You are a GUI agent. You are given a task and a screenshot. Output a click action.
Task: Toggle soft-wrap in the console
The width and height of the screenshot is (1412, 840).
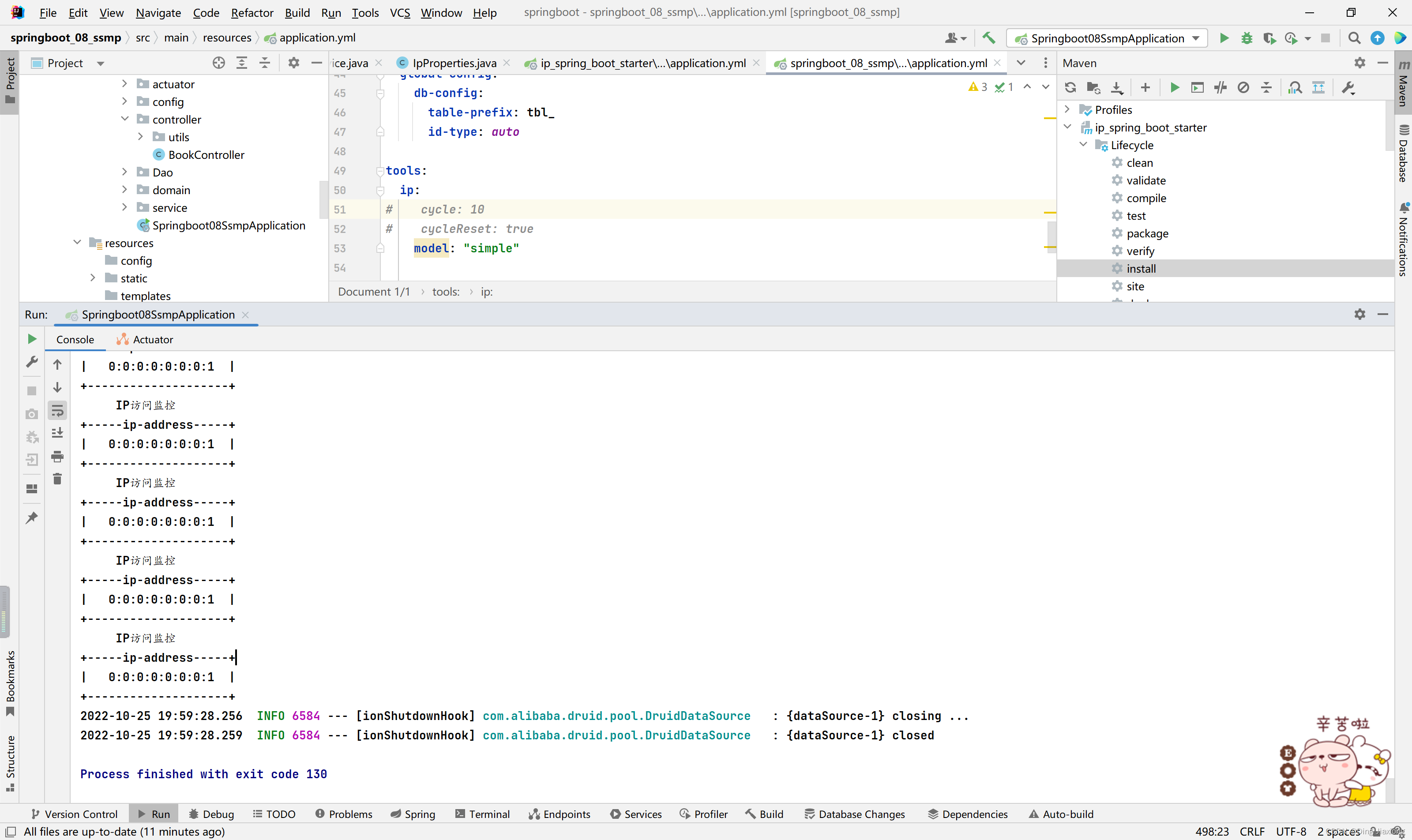(57, 410)
